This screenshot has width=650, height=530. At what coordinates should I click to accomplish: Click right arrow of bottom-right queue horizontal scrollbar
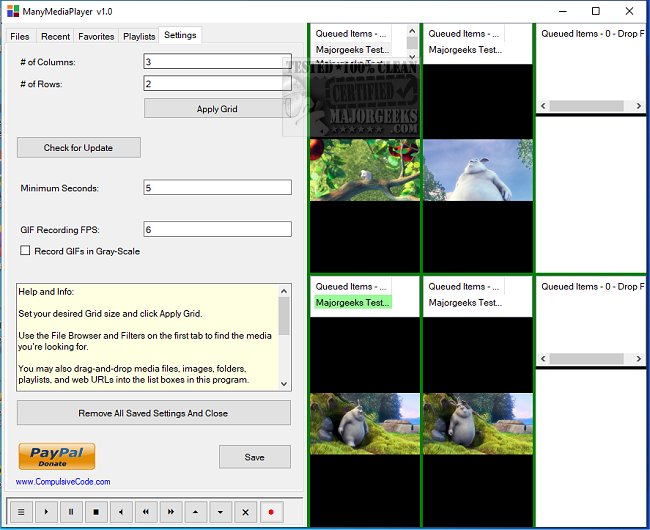click(x=639, y=358)
